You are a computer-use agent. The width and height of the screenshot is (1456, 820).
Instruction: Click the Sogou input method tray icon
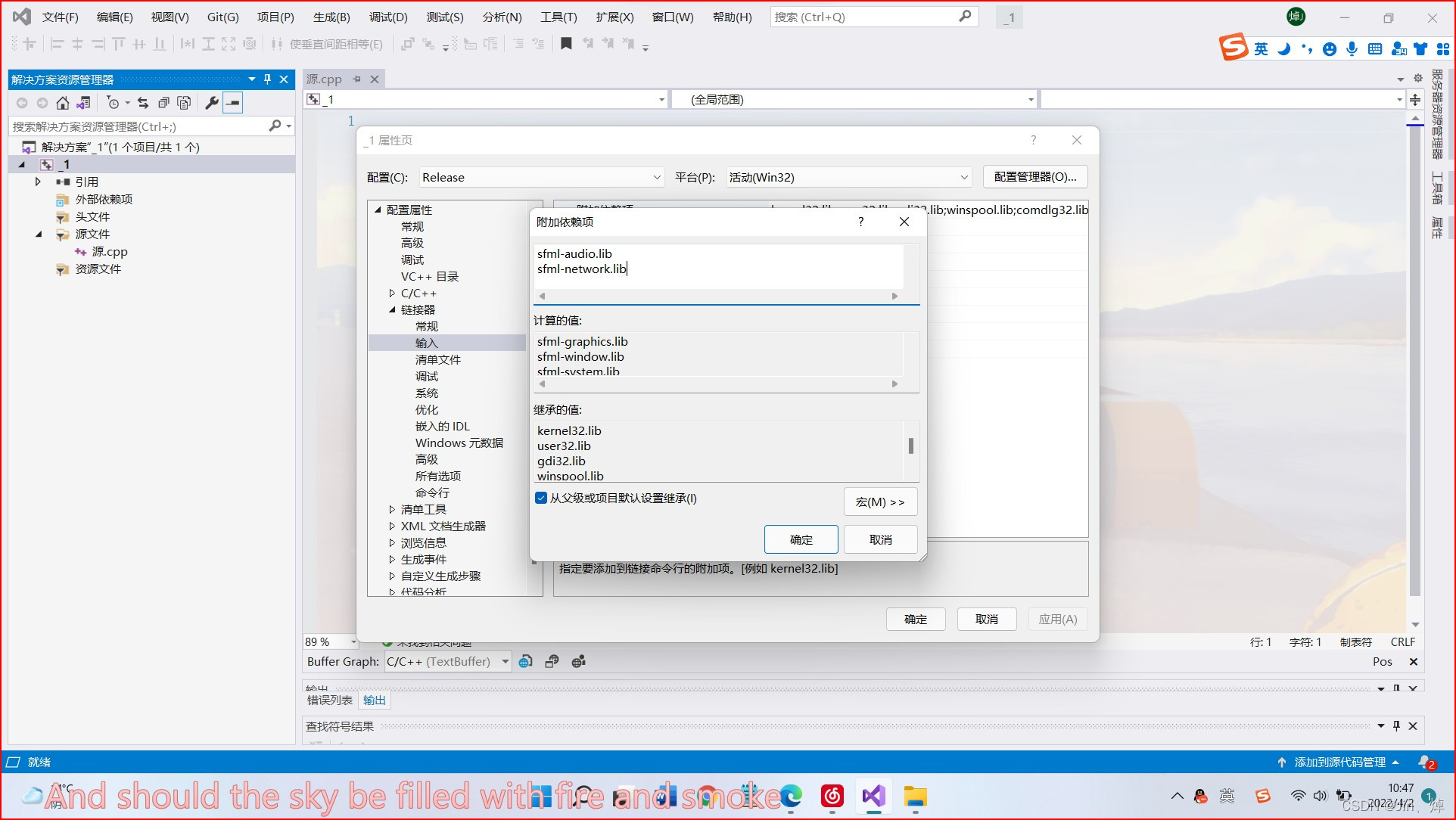tap(1262, 796)
